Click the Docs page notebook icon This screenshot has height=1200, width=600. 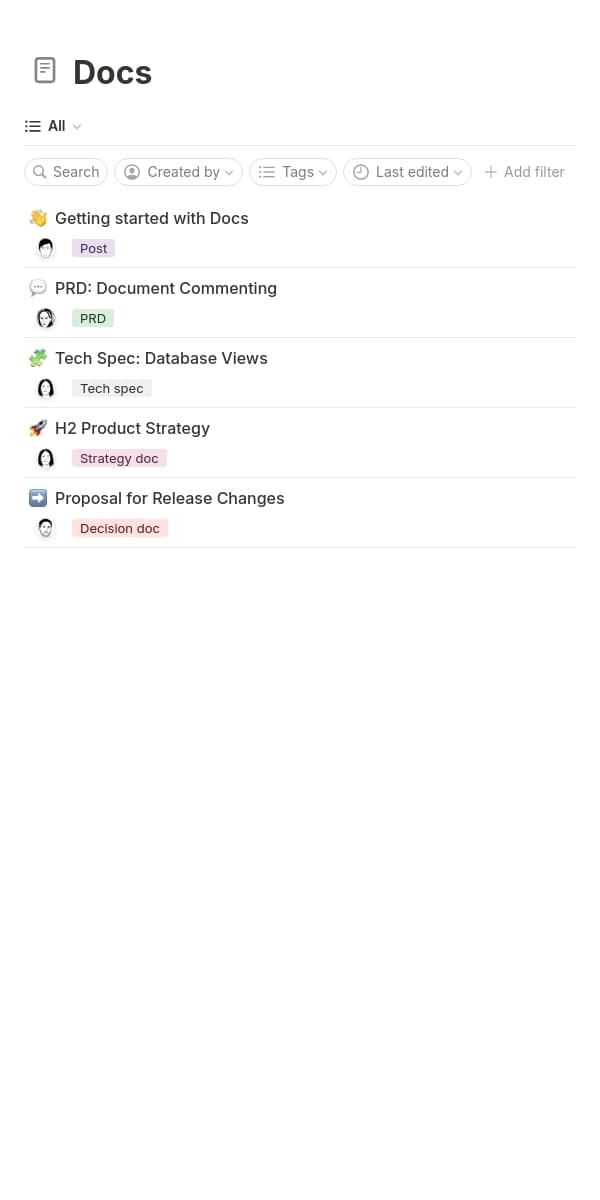click(45, 70)
